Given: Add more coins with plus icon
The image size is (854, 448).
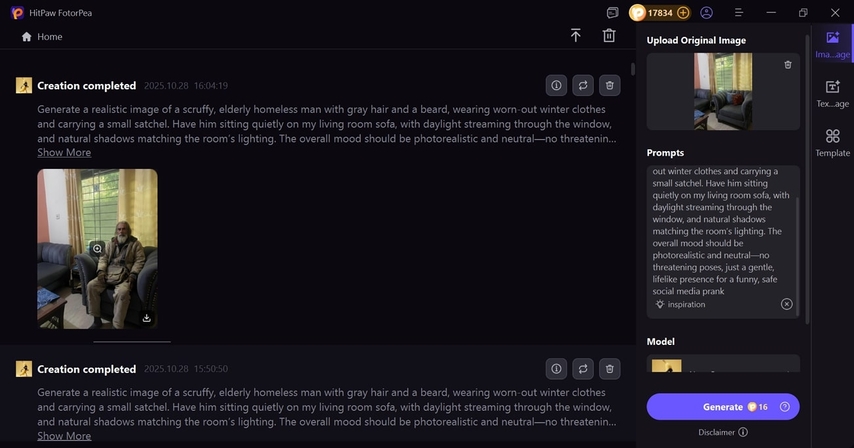Looking at the screenshot, I should click(683, 13).
